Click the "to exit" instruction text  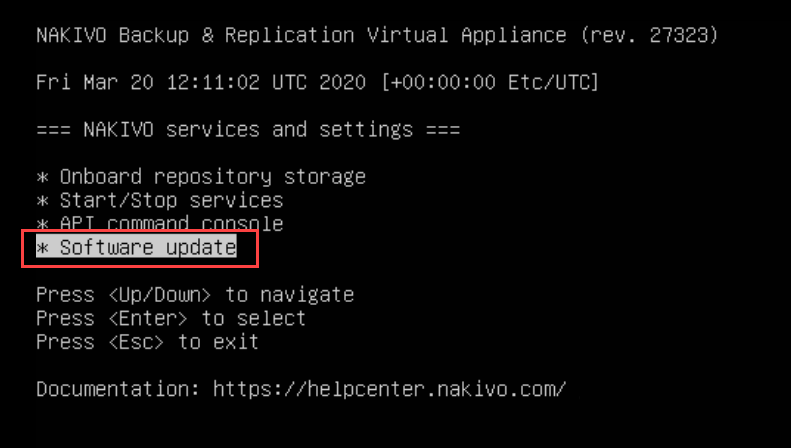(x=218, y=342)
